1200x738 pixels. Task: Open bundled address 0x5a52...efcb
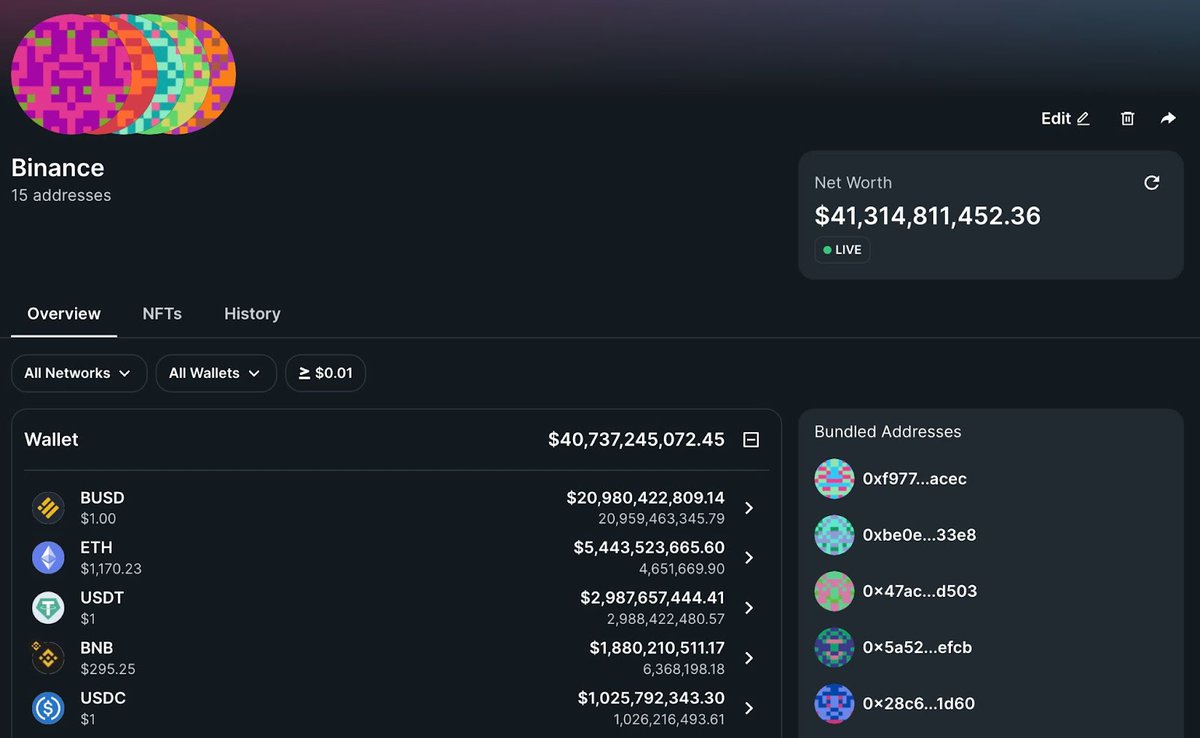tap(917, 647)
